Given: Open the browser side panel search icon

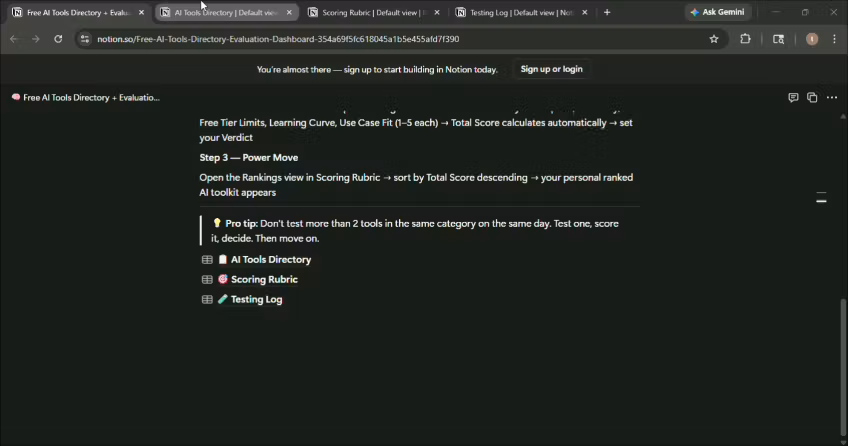Looking at the screenshot, I should tap(778, 39).
